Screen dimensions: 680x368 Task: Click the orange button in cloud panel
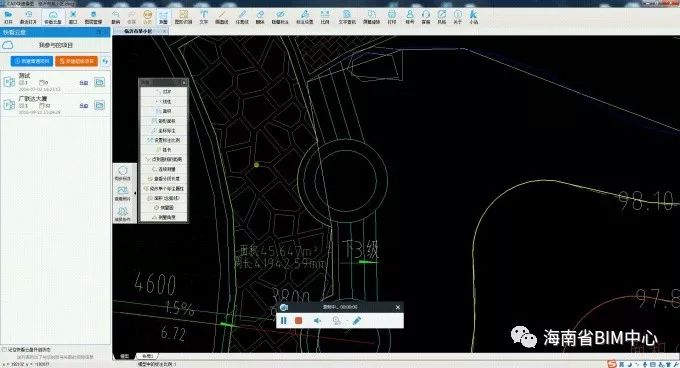click(x=77, y=61)
